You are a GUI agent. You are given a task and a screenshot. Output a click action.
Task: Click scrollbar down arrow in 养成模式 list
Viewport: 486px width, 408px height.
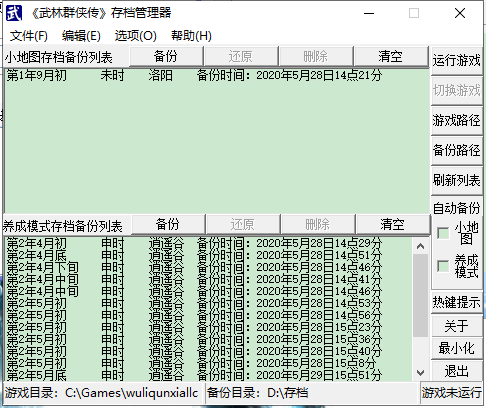pos(420,372)
